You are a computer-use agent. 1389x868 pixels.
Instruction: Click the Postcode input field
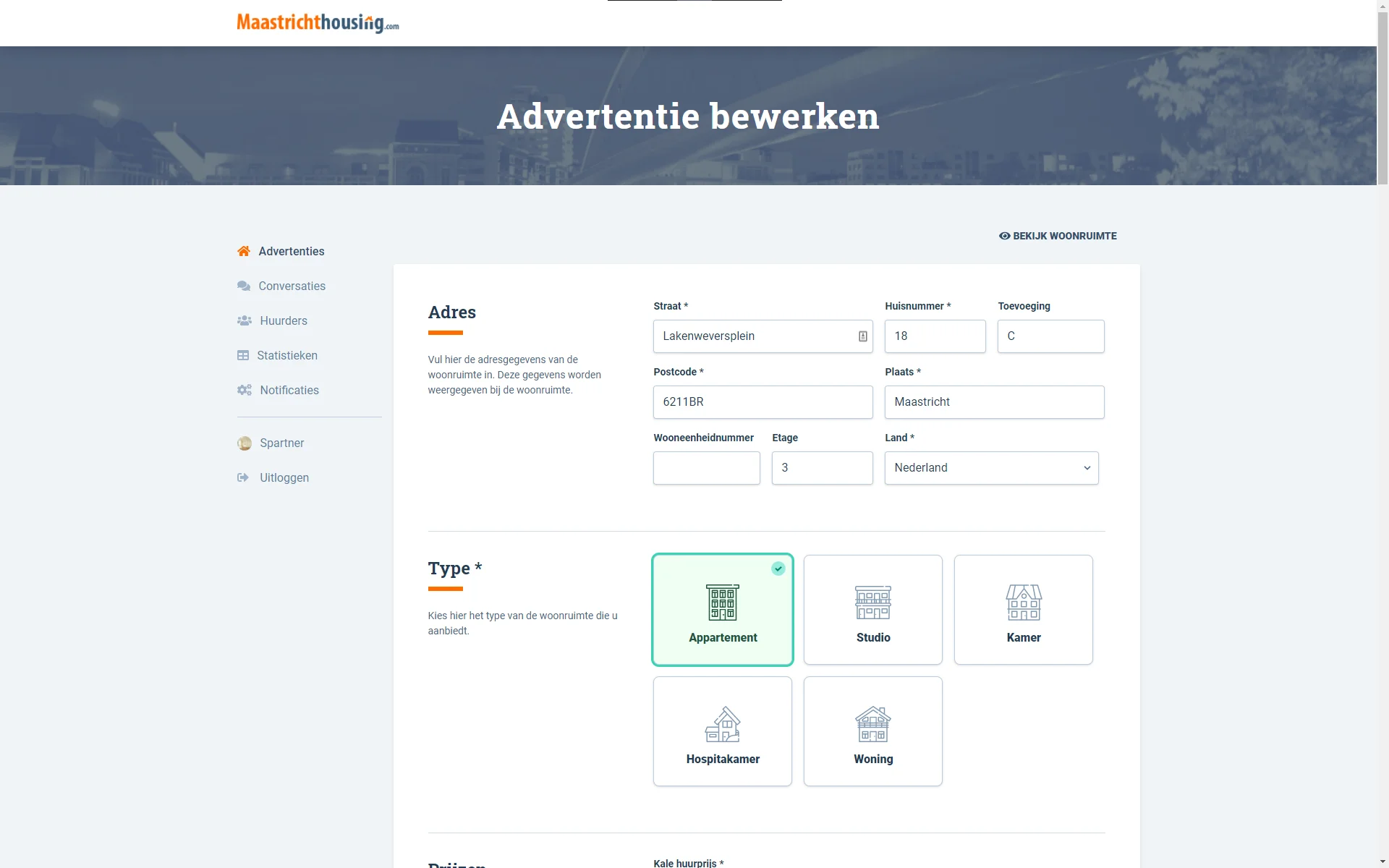click(x=763, y=402)
